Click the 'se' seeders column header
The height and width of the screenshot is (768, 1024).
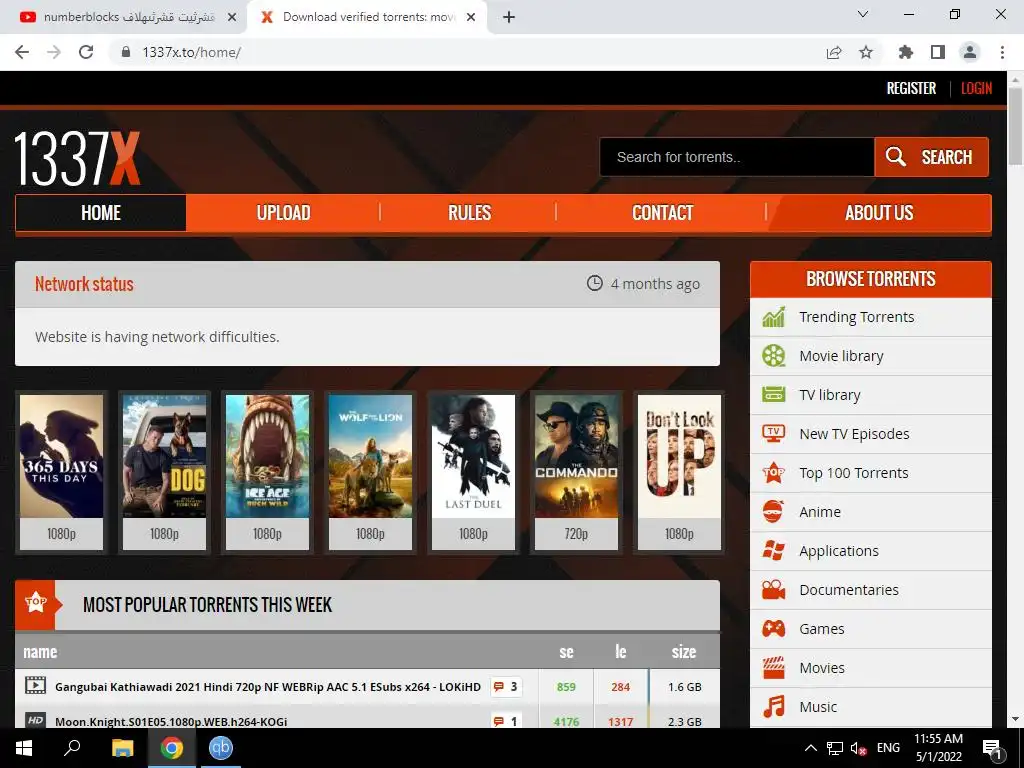click(x=566, y=652)
